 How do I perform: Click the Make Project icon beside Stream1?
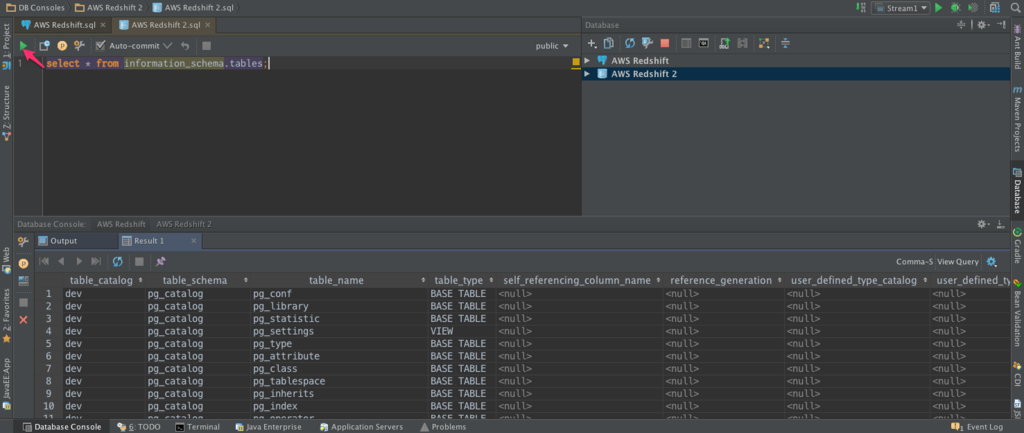(860, 8)
